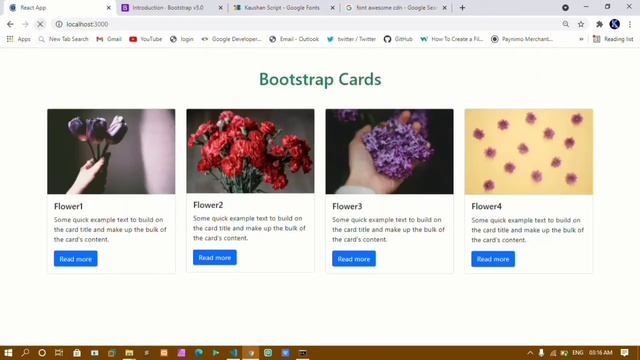Open the taskbar clock
Viewport: 640px width, 360px height.
pyautogui.click(x=601, y=353)
